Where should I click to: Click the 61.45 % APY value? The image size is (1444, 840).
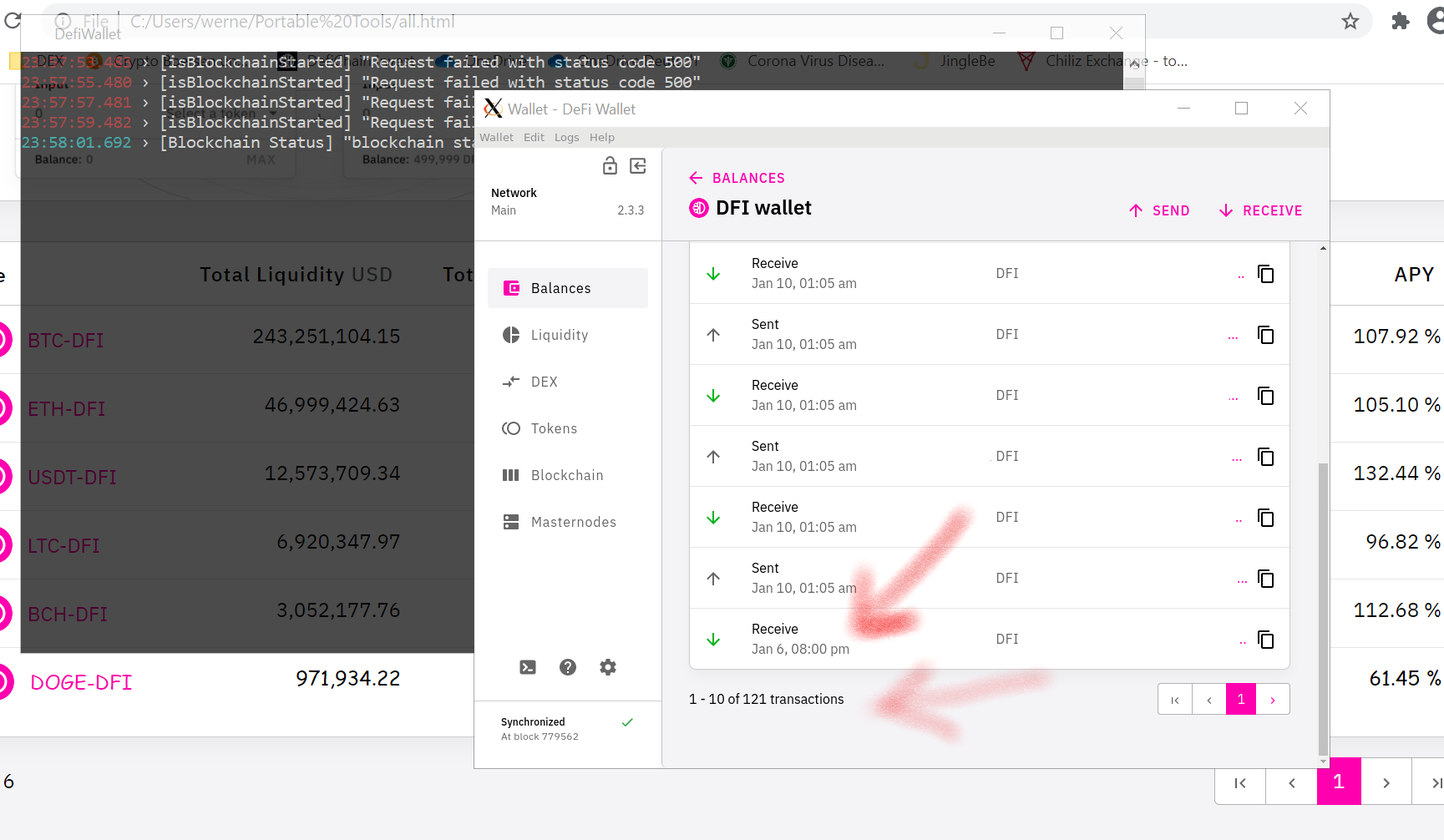[1405, 679]
